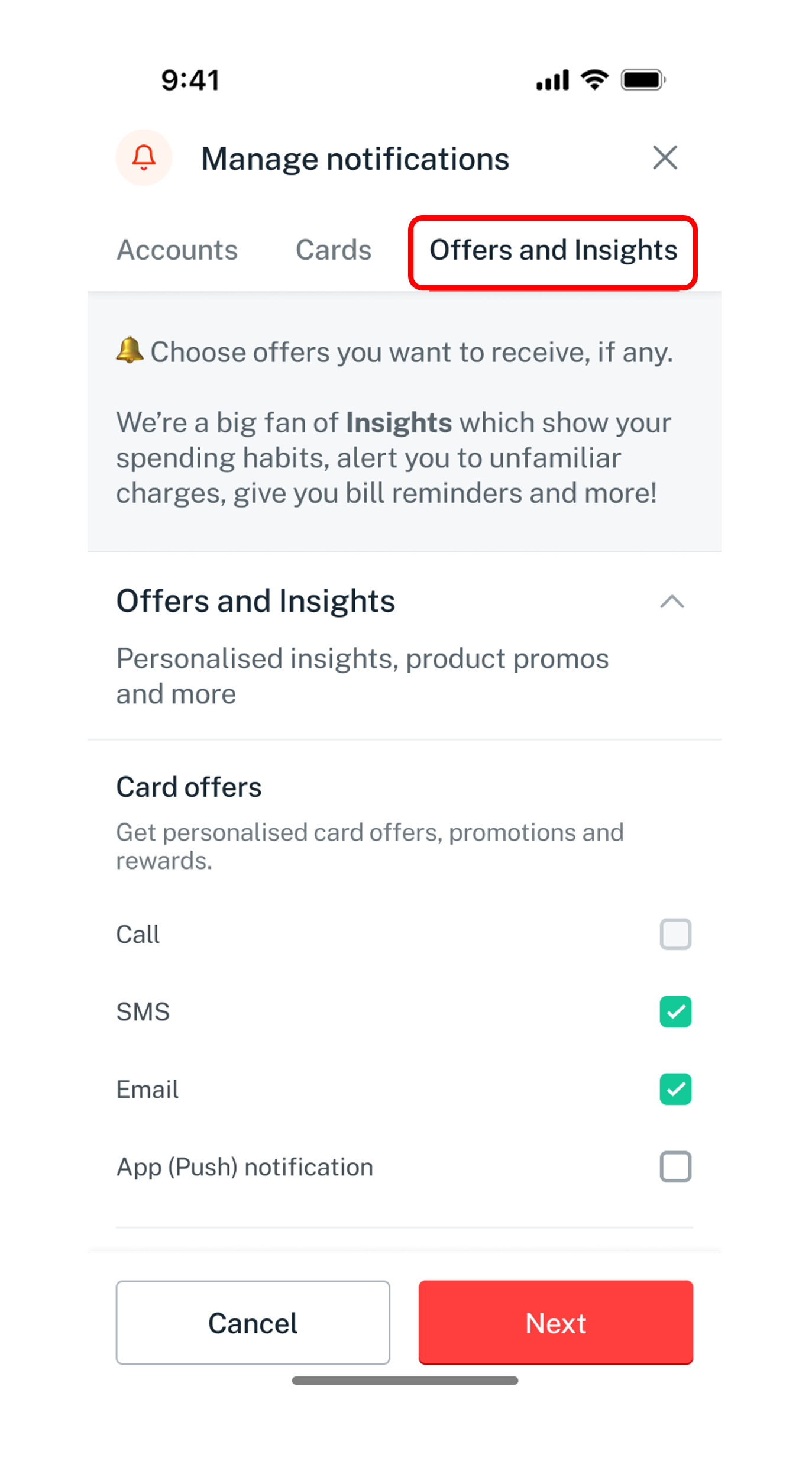The width and height of the screenshot is (812, 1464).
Task: Tap the Wi-Fi status icon
Action: point(594,79)
